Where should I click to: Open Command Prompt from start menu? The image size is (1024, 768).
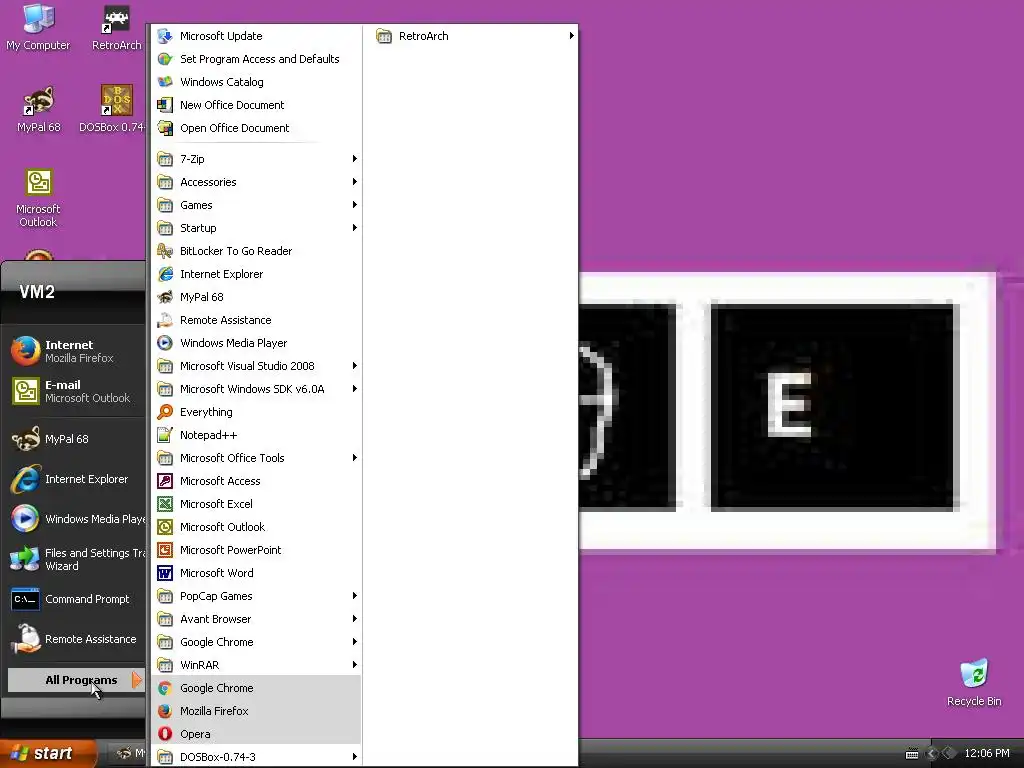pyautogui.click(x=75, y=599)
